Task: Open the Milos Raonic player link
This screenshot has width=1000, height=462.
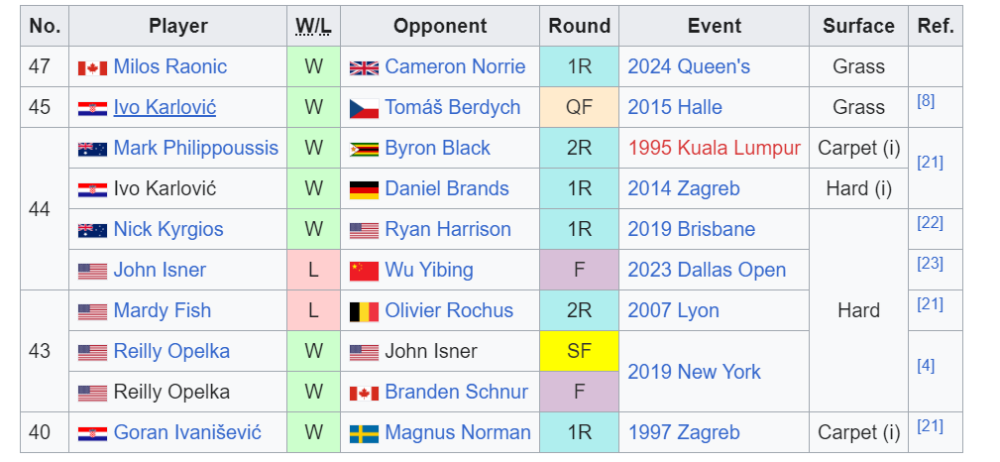Action: click(170, 67)
